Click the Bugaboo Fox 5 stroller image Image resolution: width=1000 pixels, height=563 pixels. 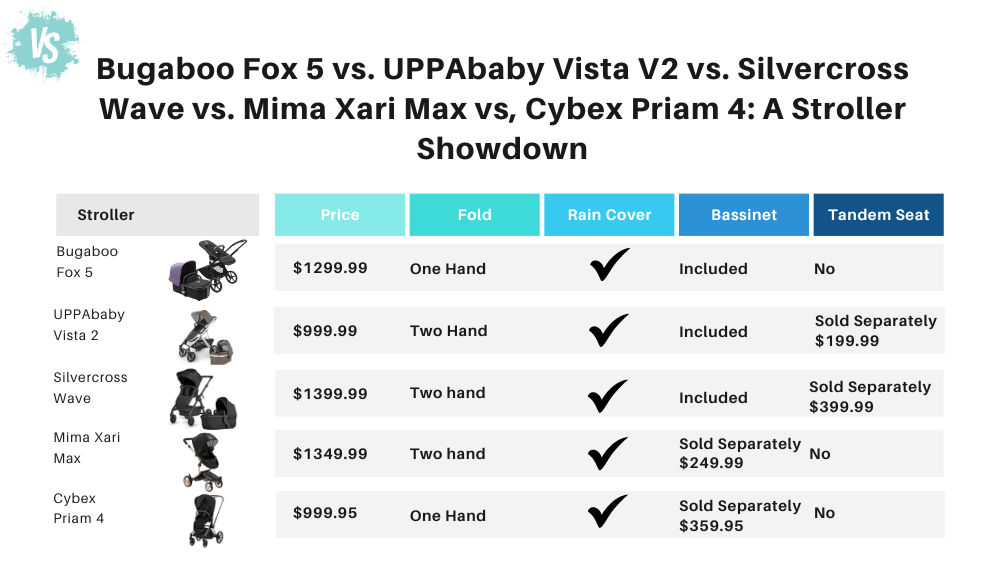208,266
